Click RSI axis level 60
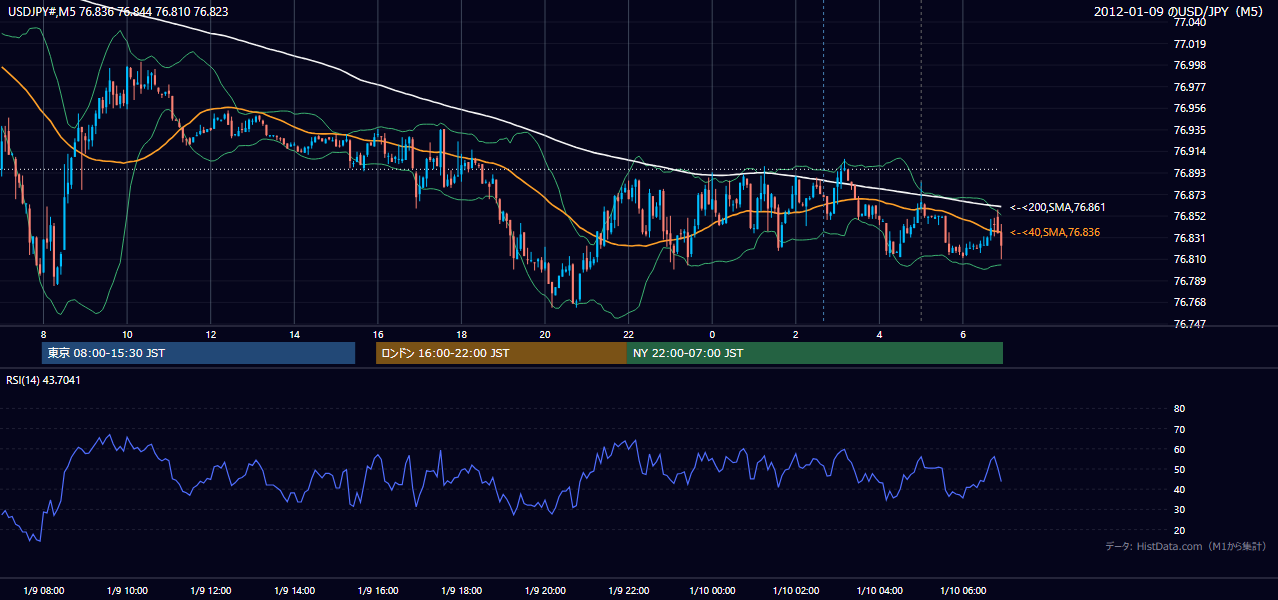The image size is (1278, 600). (x=1179, y=449)
